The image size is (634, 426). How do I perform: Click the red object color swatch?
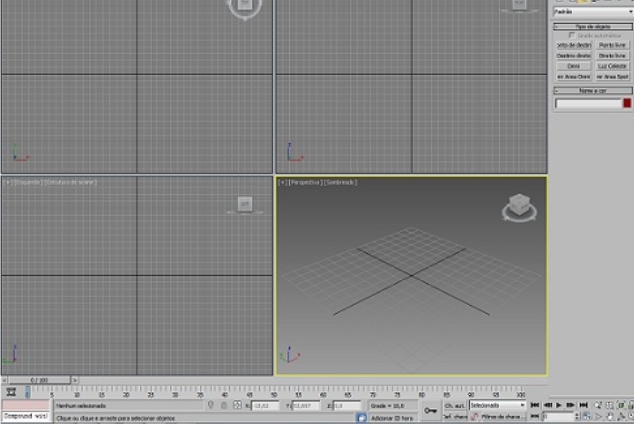point(627,103)
